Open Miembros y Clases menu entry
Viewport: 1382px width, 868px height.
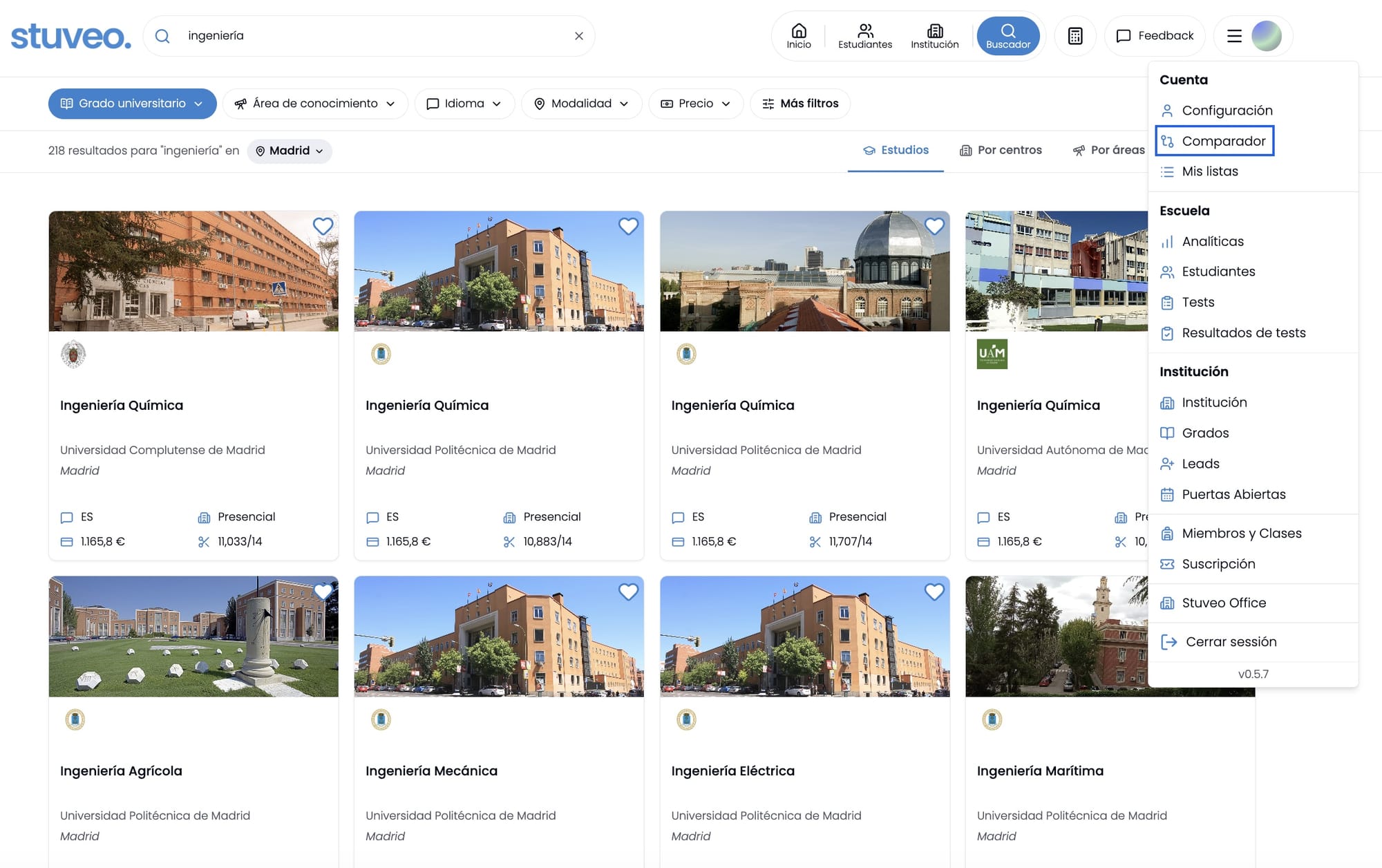click(1231, 534)
